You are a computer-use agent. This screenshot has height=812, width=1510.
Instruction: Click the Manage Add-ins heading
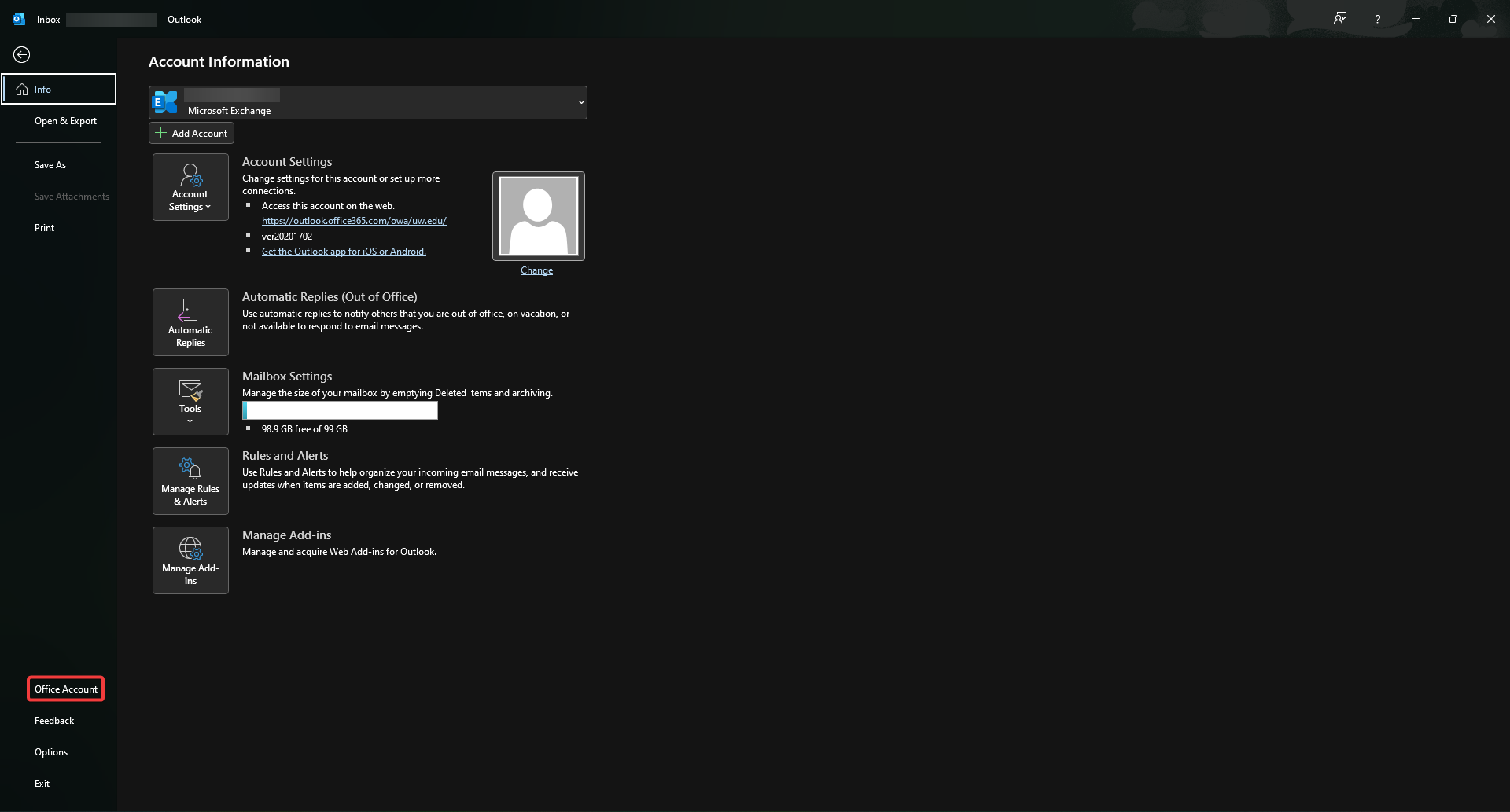286,535
